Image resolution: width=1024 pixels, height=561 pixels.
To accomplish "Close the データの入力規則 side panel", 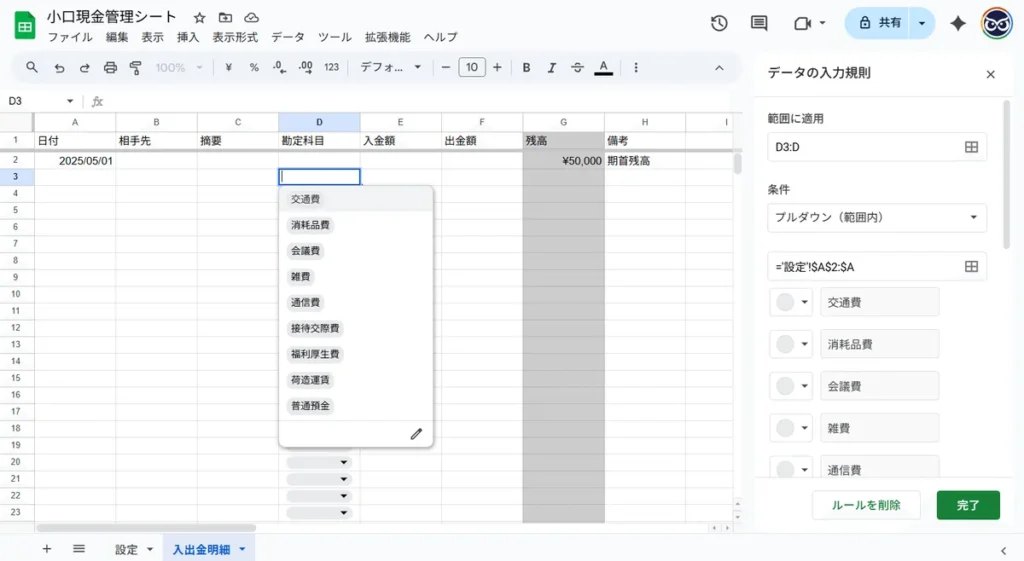I will (990, 74).
